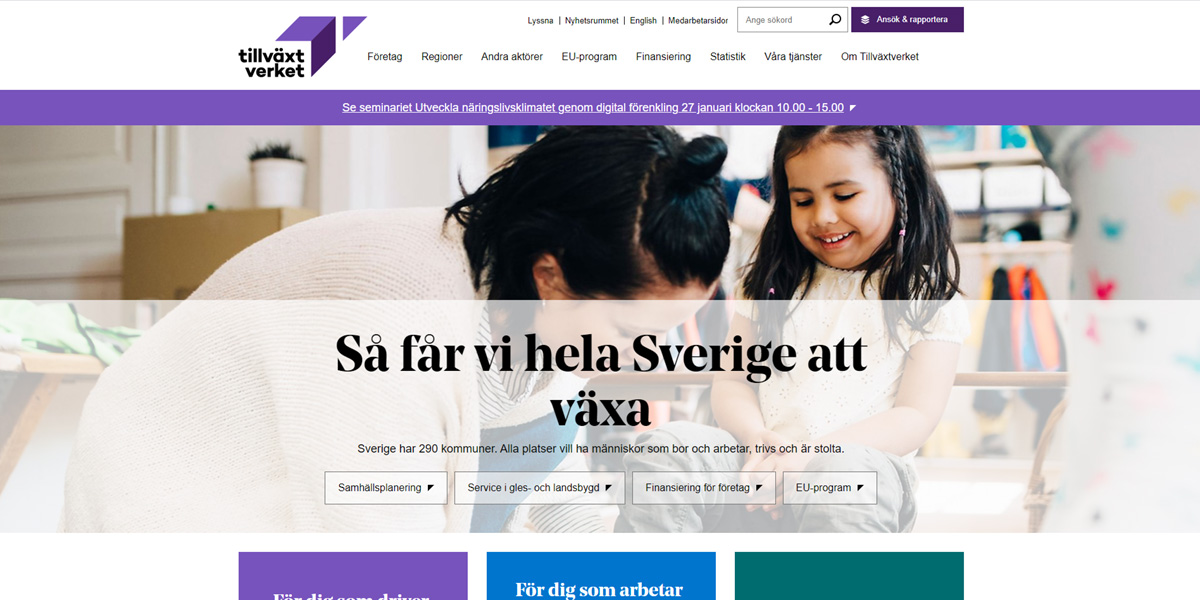The image size is (1200, 600).
Task: Click the layers icon in Ansök & rapportera
Action: 865,20
